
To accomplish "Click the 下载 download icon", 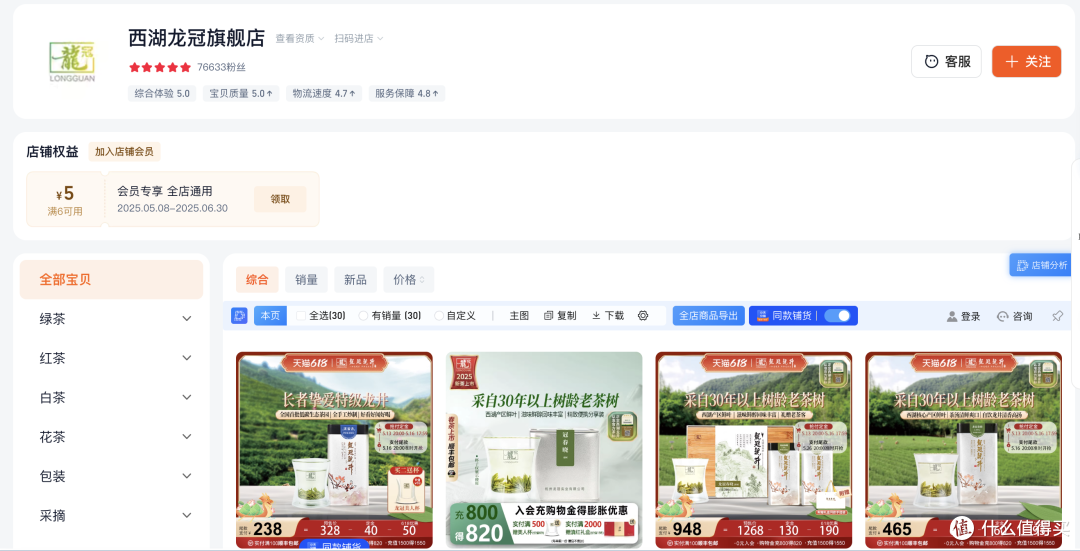I will 596,315.
